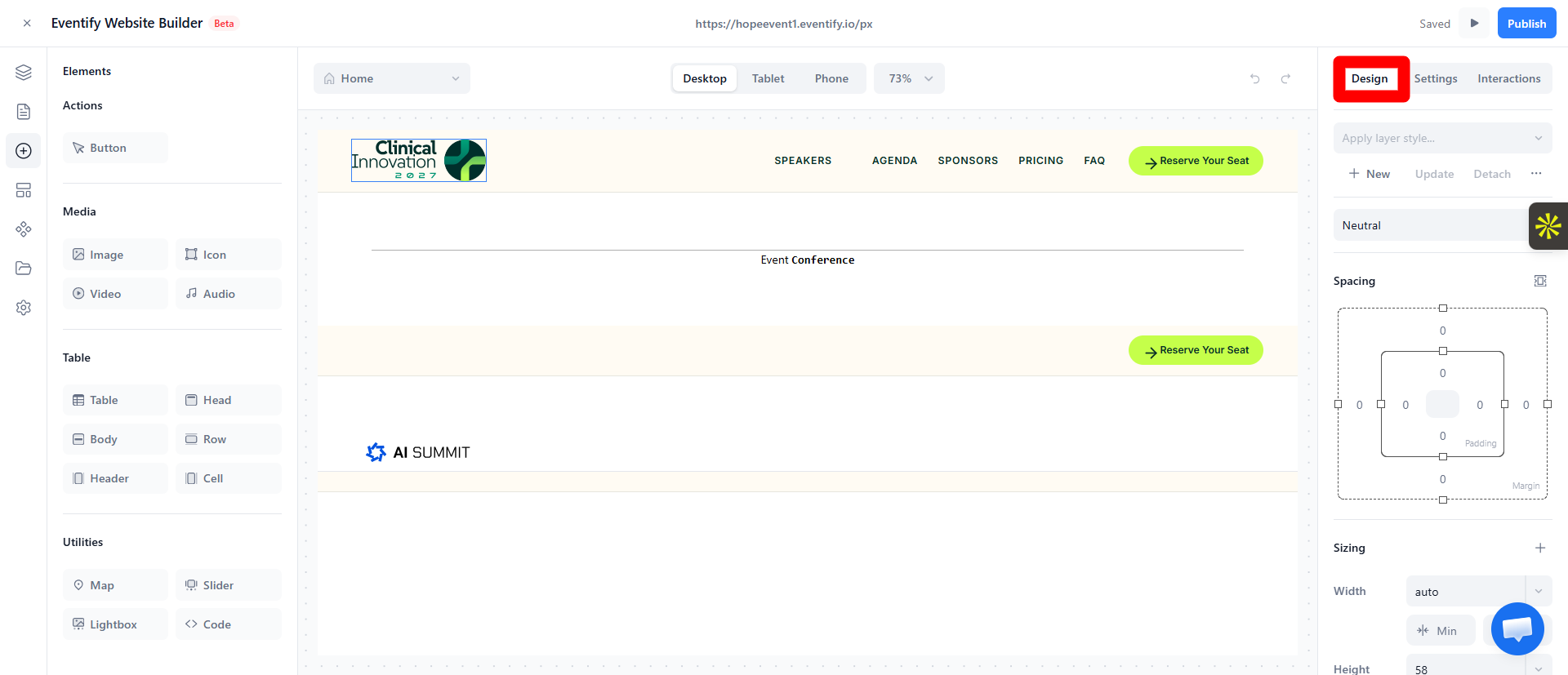Screen dimensions: 1568x675
Task: Publish the website
Action: [x=1527, y=23]
